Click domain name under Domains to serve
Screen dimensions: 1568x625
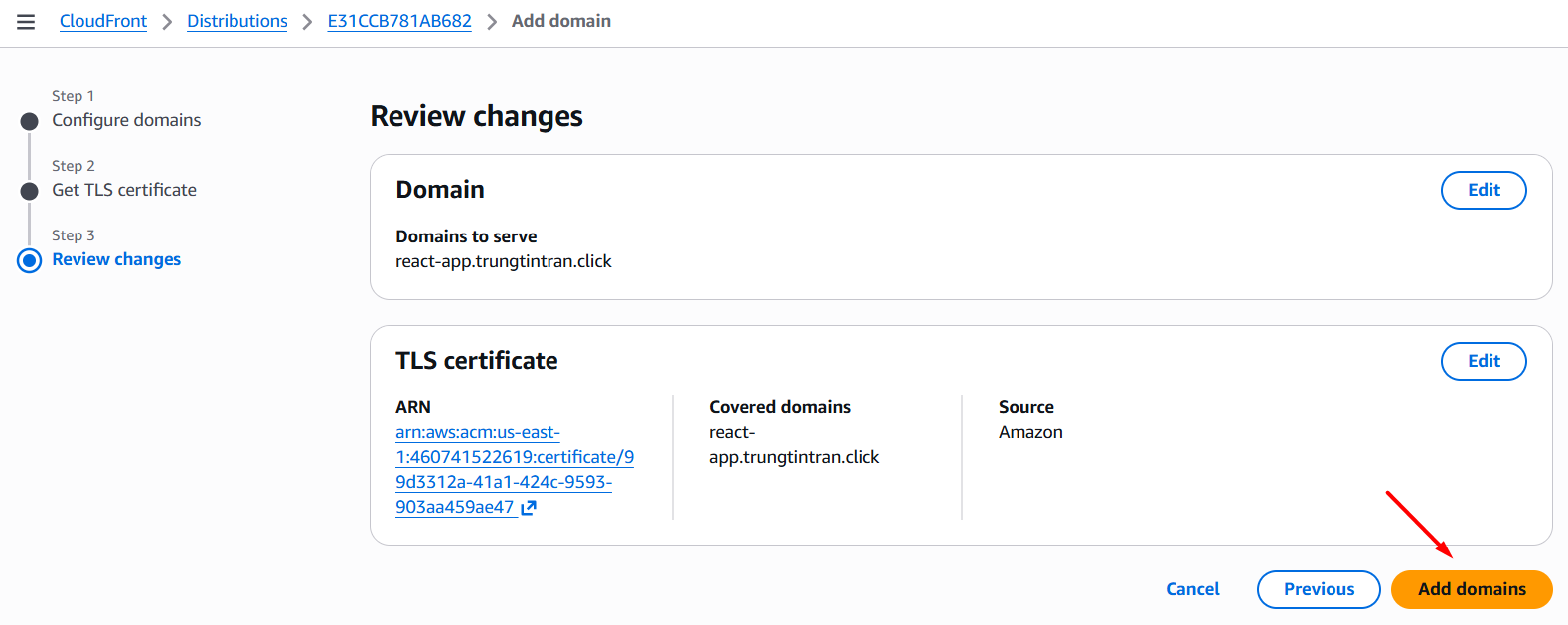pos(504,261)
